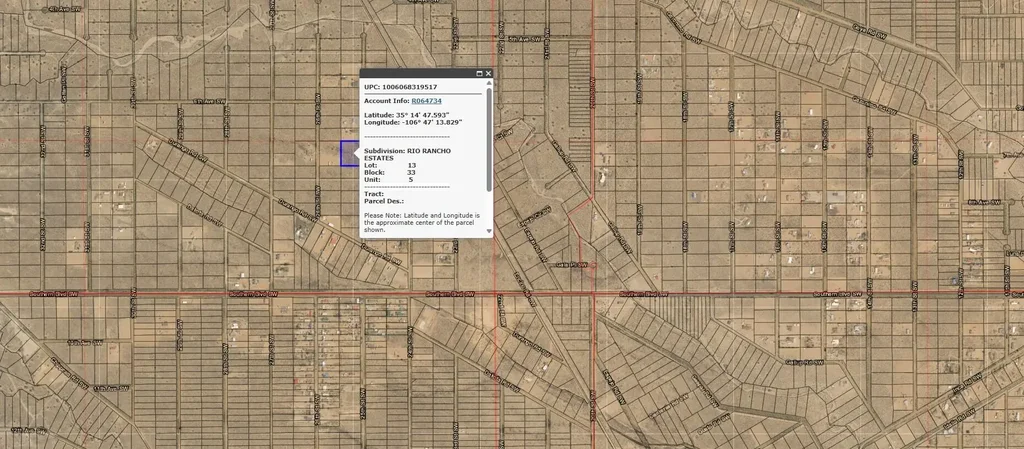This screenshot has width=1024, height=449.
Task: Click the popup scrollbar down arrow
Action: point(489,231)
